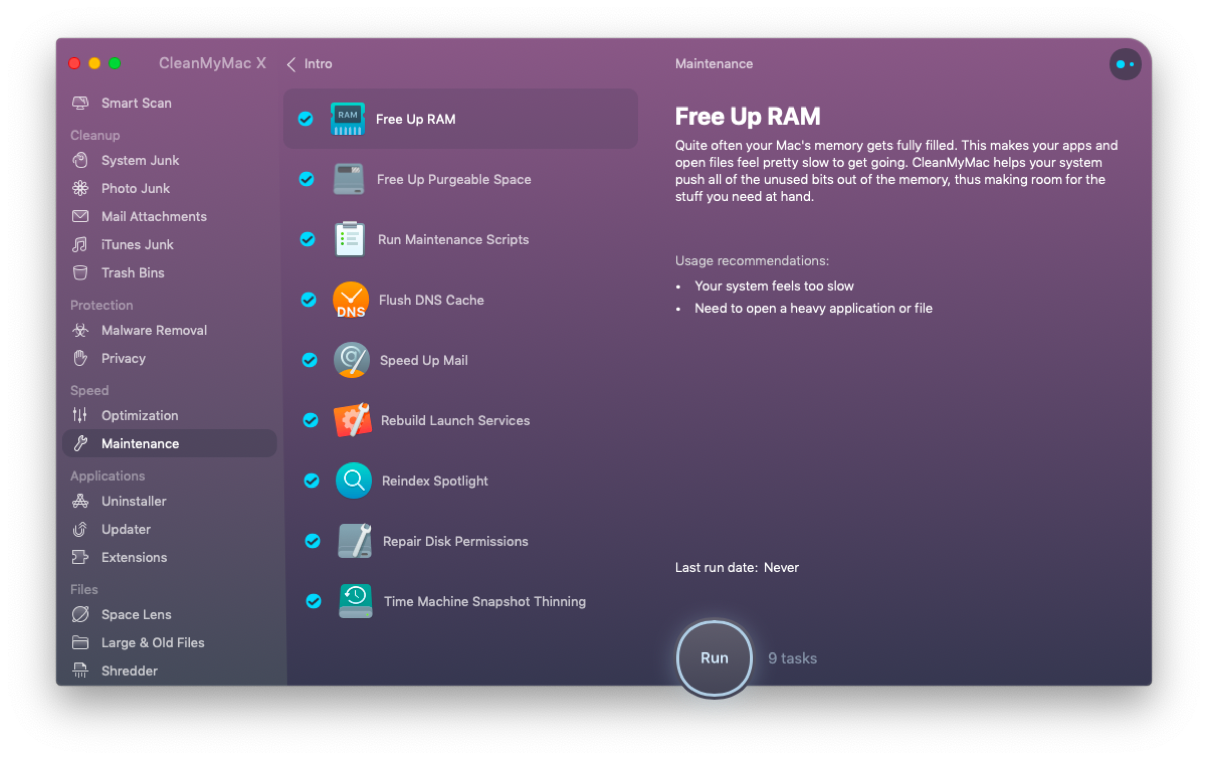Image resolution: width=1216 pixels, height=760 pixels.
Task: Select Run Maintenance Scripts task label
Action: pos(453,239)
